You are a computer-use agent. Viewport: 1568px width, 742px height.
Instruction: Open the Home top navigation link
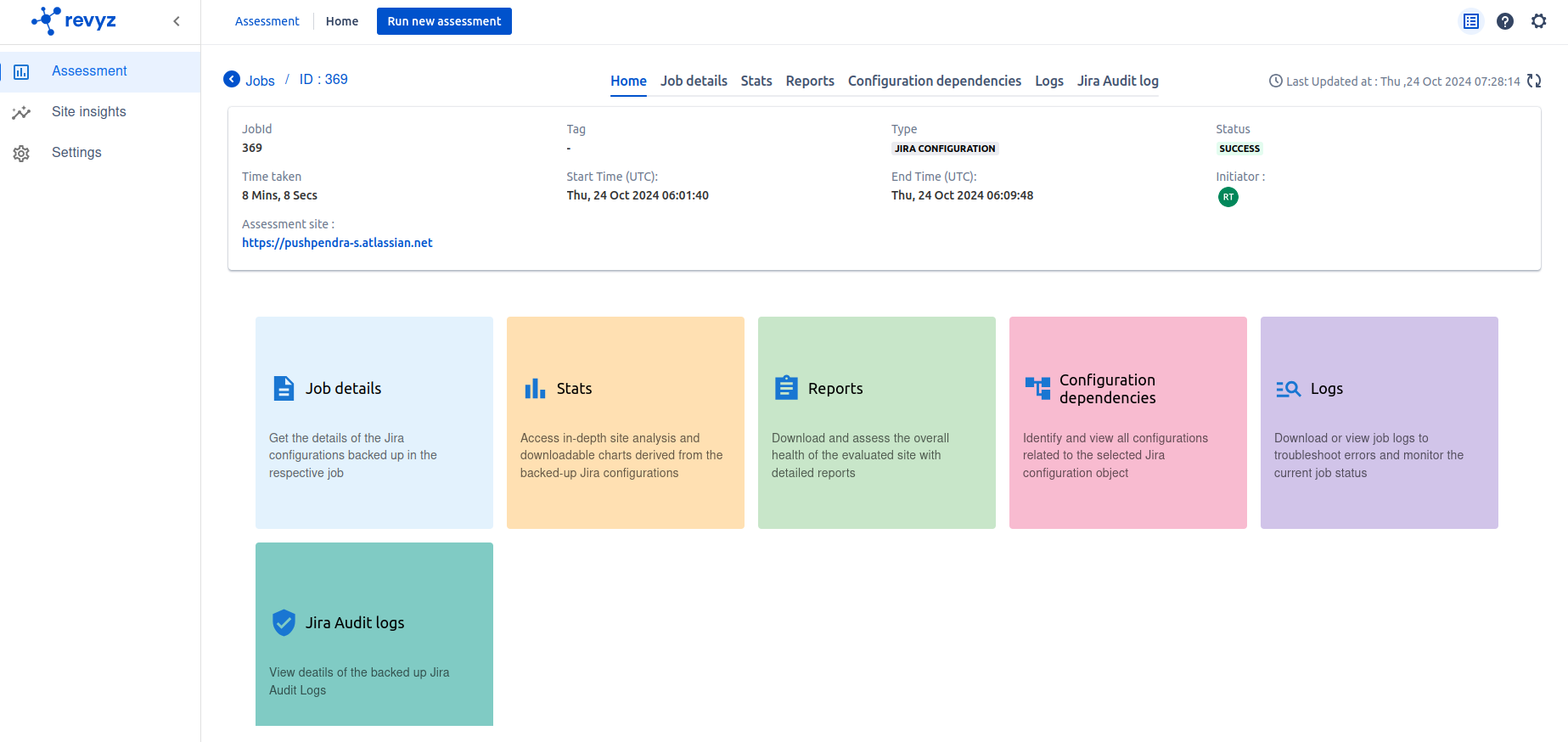[x=342, y=21]
